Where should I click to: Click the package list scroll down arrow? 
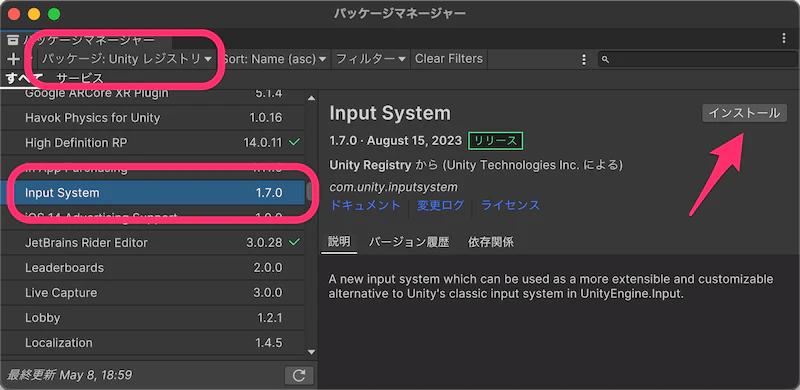pyautogui.click(x=311, y=351)
